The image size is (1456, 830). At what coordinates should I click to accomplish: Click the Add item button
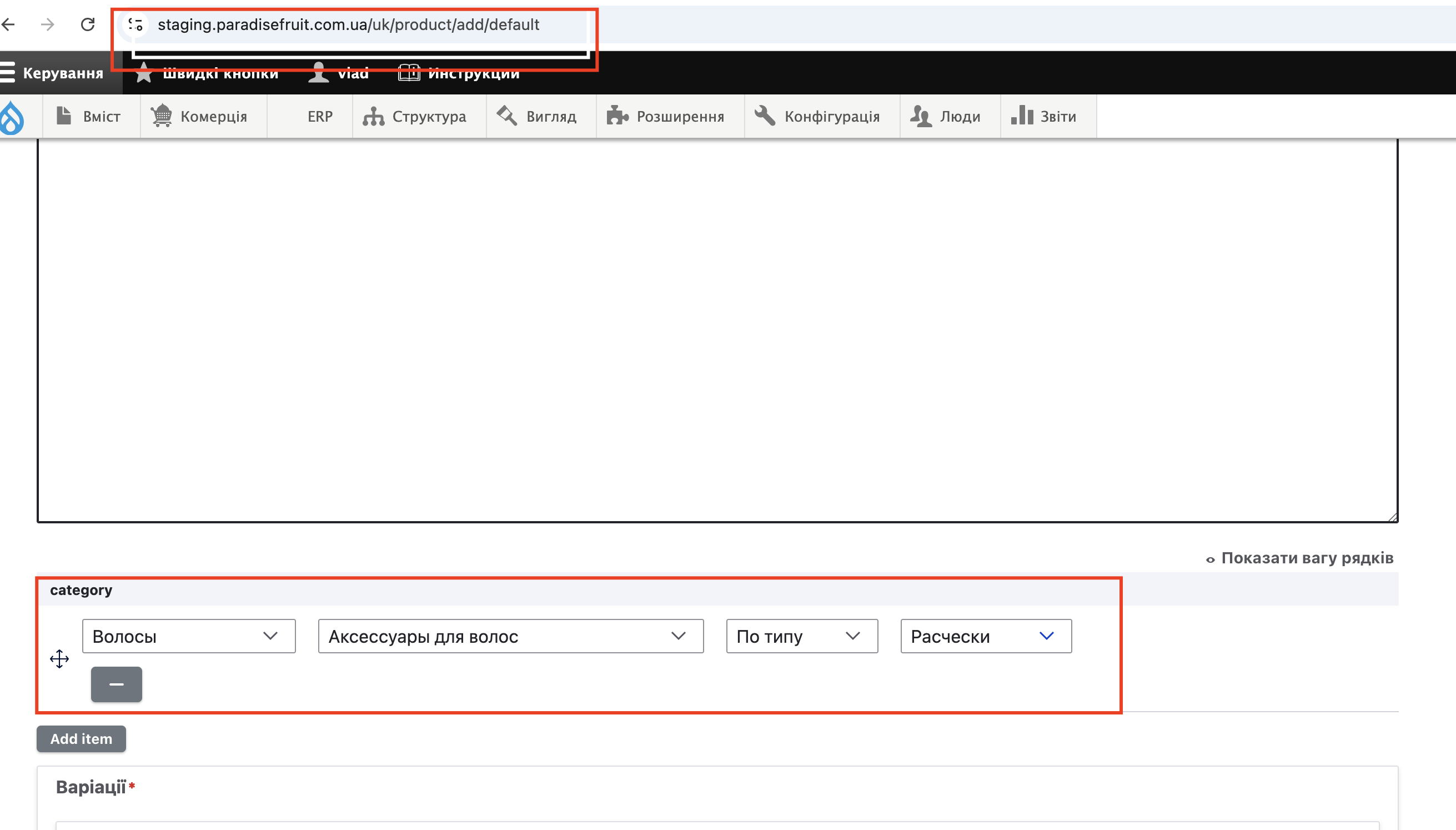click(x=81, y=739)
